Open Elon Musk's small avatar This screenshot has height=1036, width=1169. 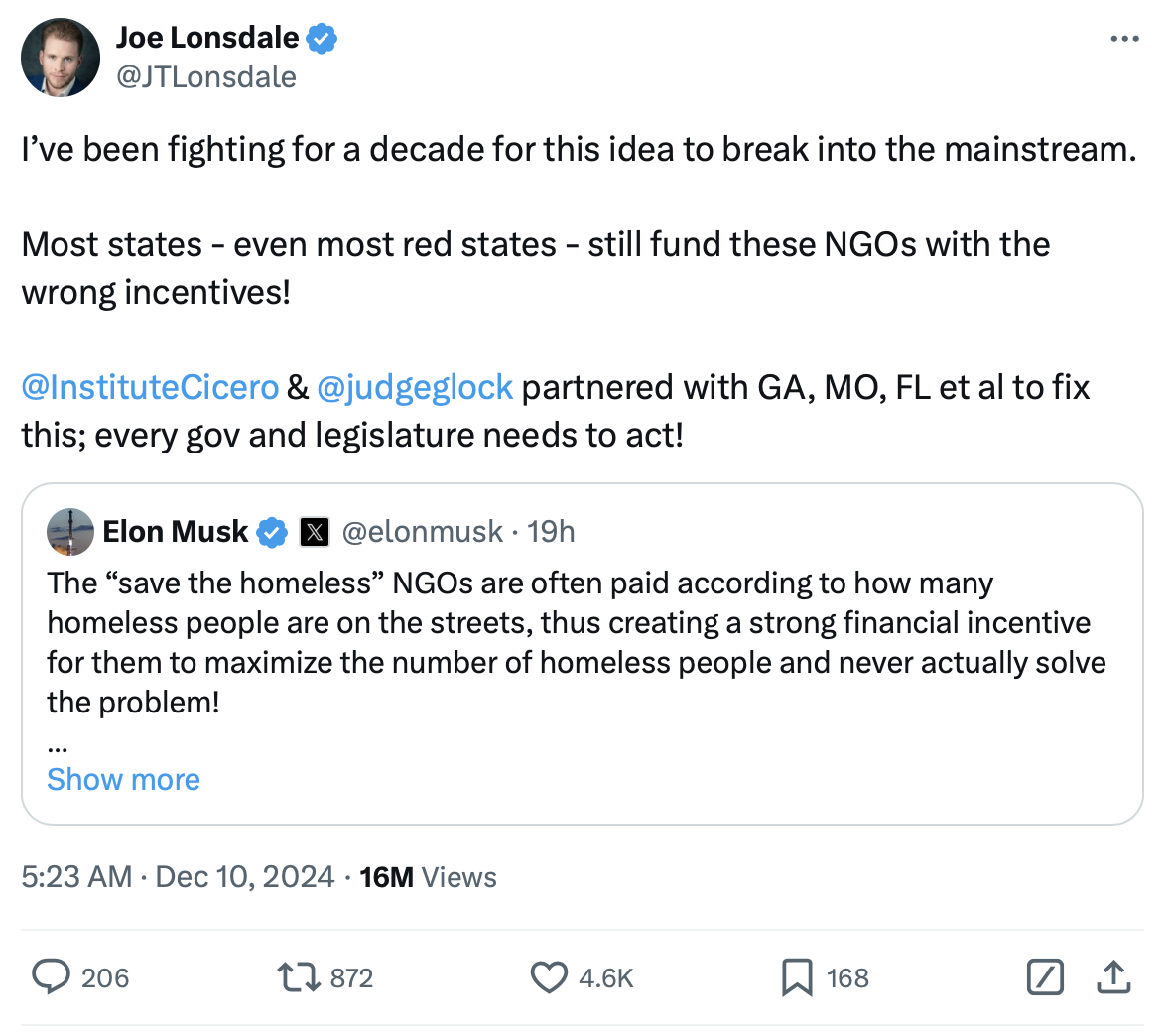(70, 532)
